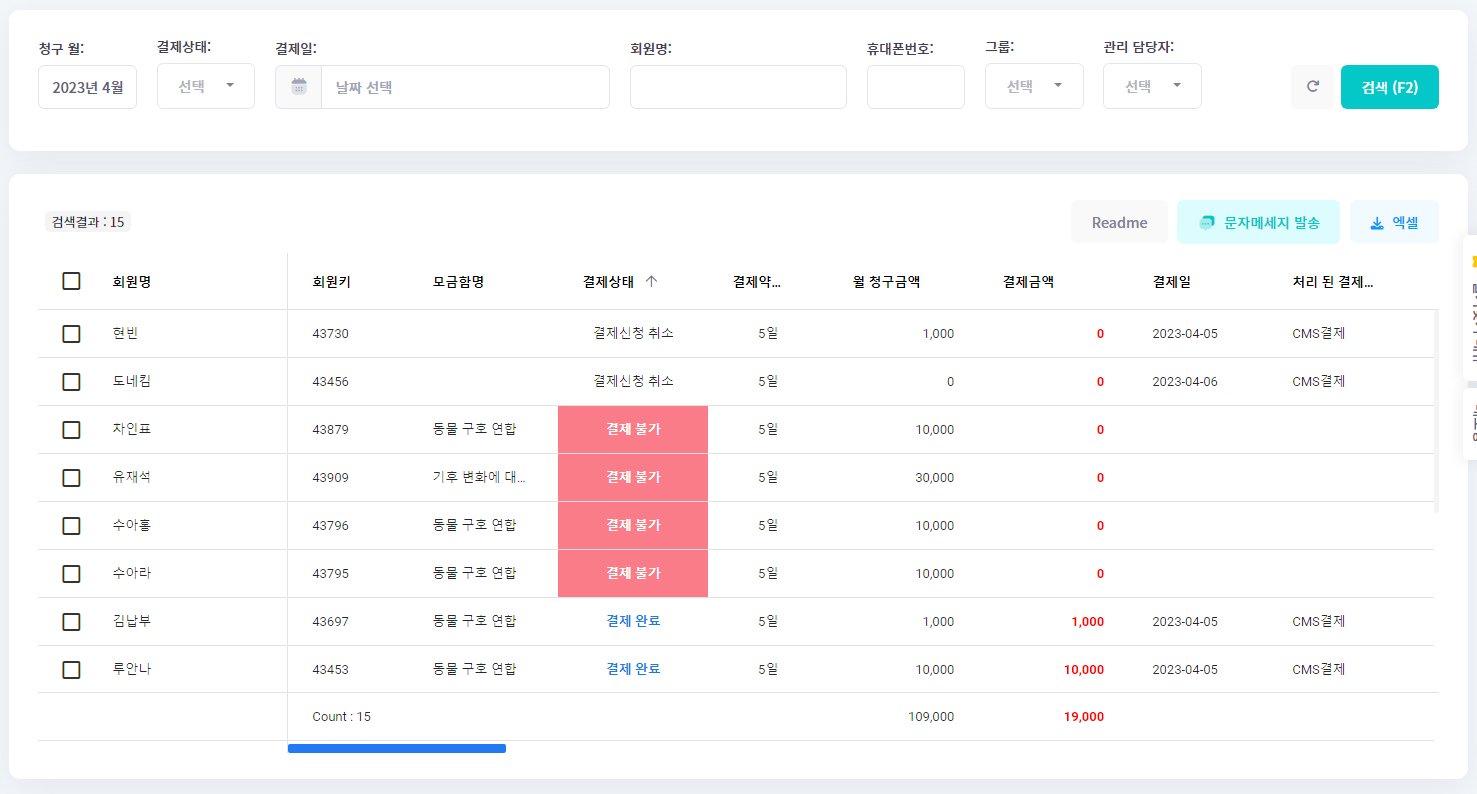Image resolution: width=1477 pixels, height=794 pixels.
Task: Check the row for 유재석
Action: [x=71, y=478]
